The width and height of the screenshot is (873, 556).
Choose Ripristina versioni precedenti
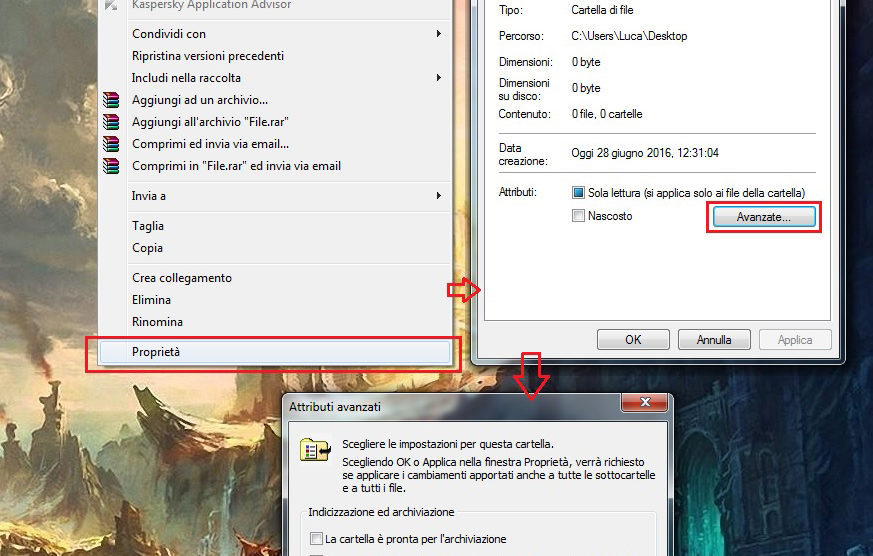click(x=274, y=56)
